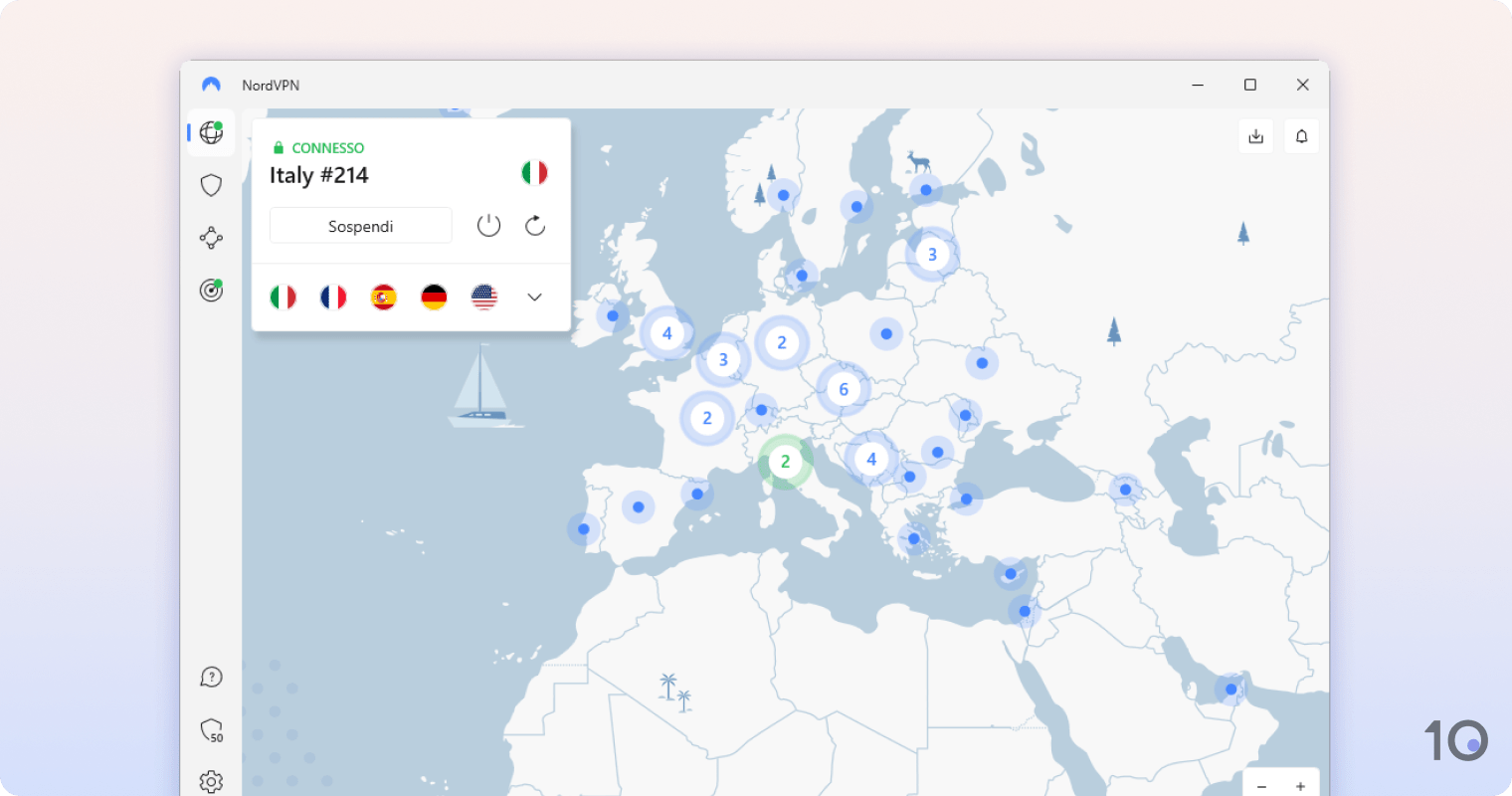Open the Threat Protection shield panel
Viewport: 1512px width, 796px height.
(x=210, y=184)
